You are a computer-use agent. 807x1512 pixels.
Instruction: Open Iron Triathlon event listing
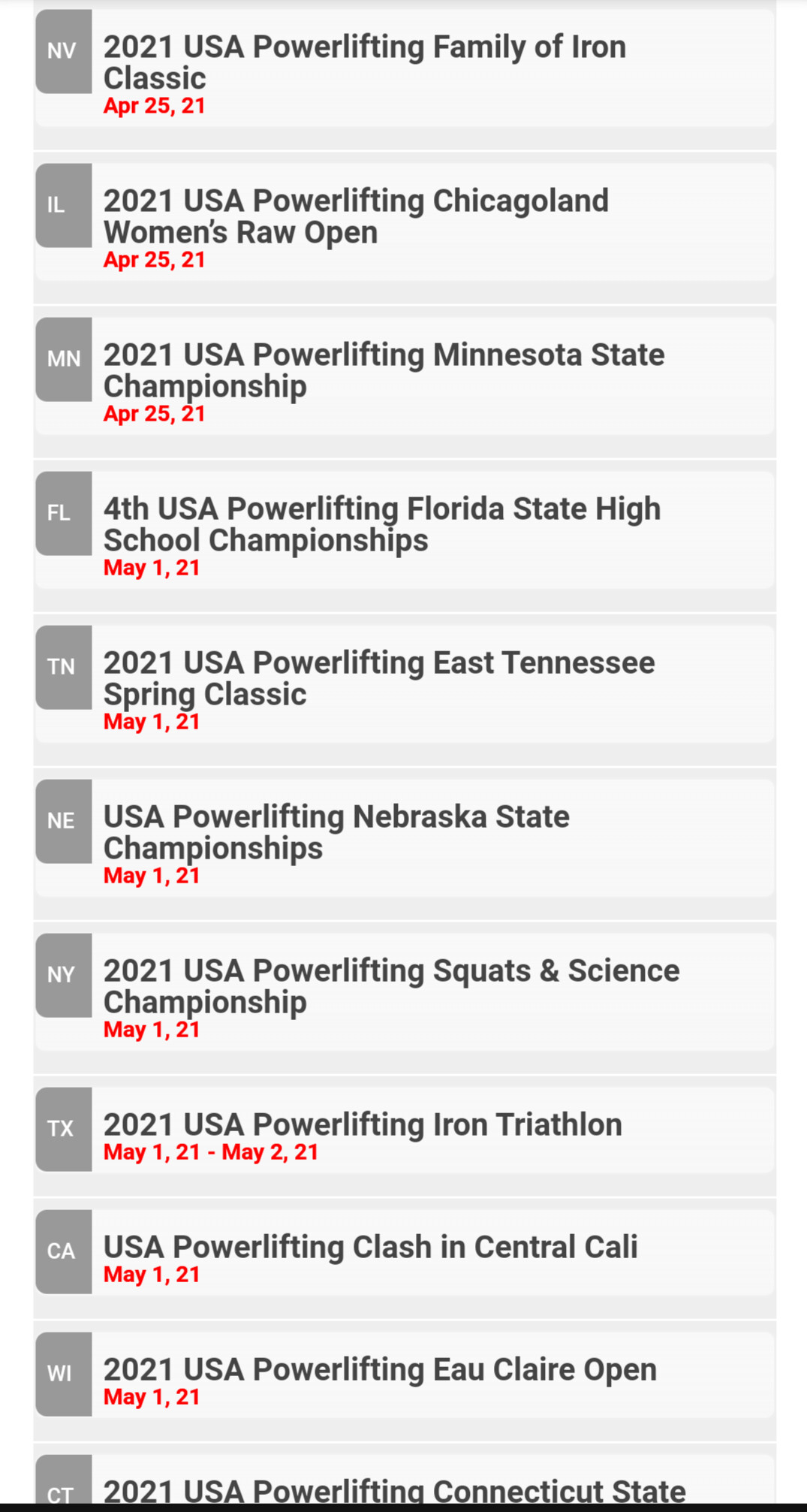pos(363,1125)
